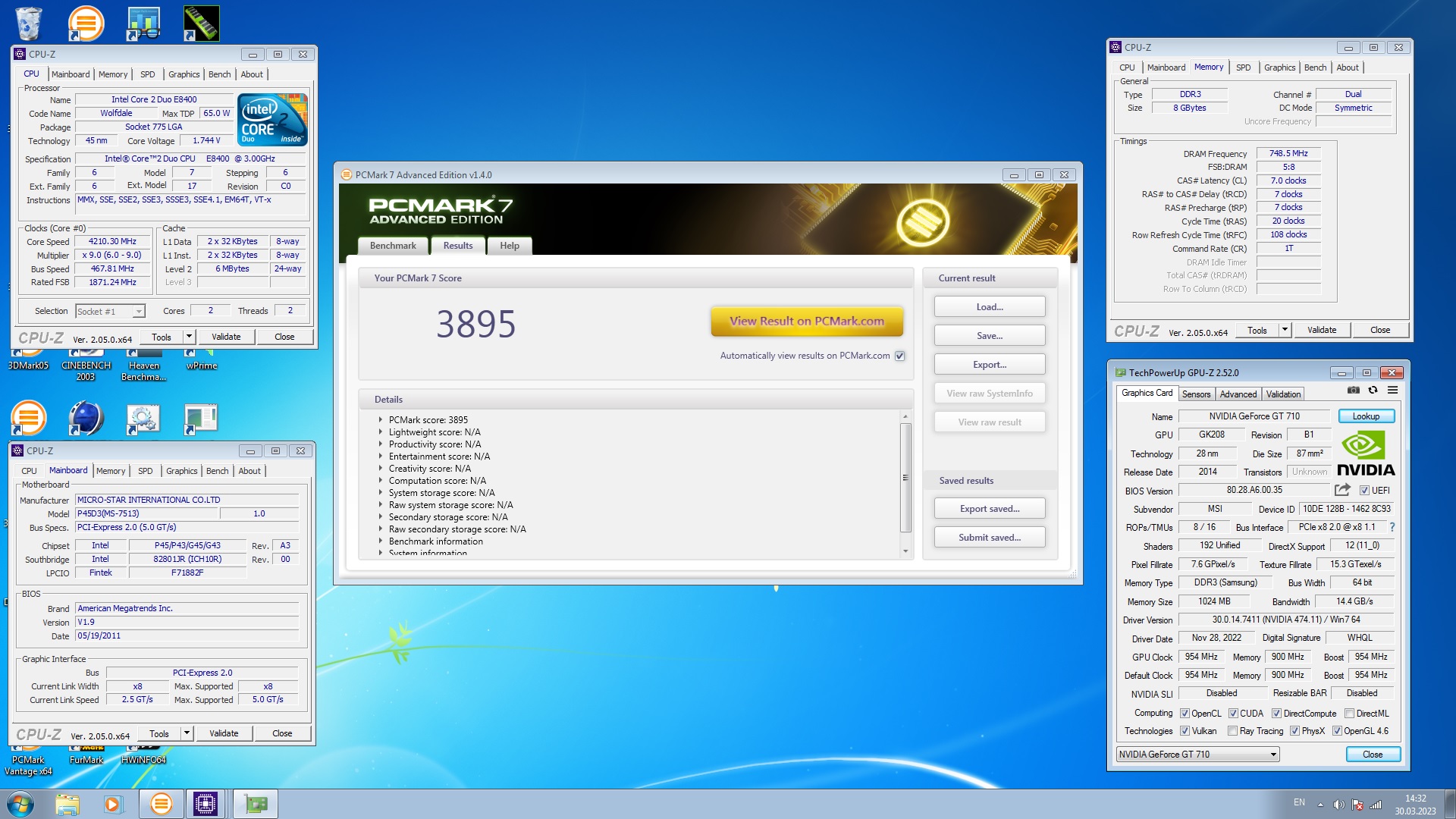Click View Result on PCMark.com button
The image size is (1456, 819).
807,321
